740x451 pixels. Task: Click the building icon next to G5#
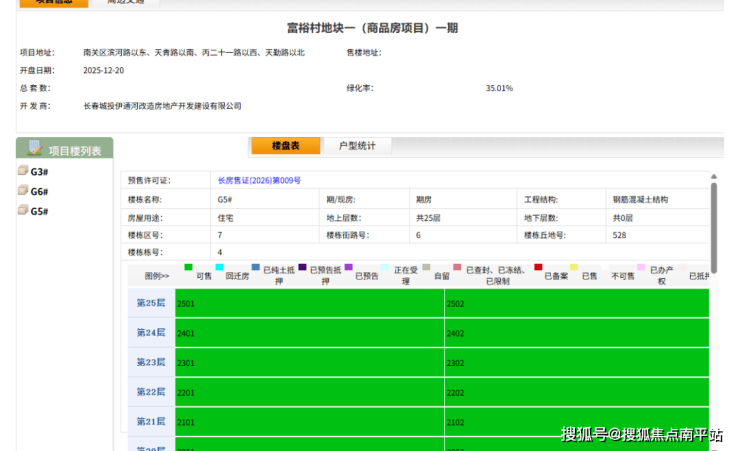click(x=22, y=211)
